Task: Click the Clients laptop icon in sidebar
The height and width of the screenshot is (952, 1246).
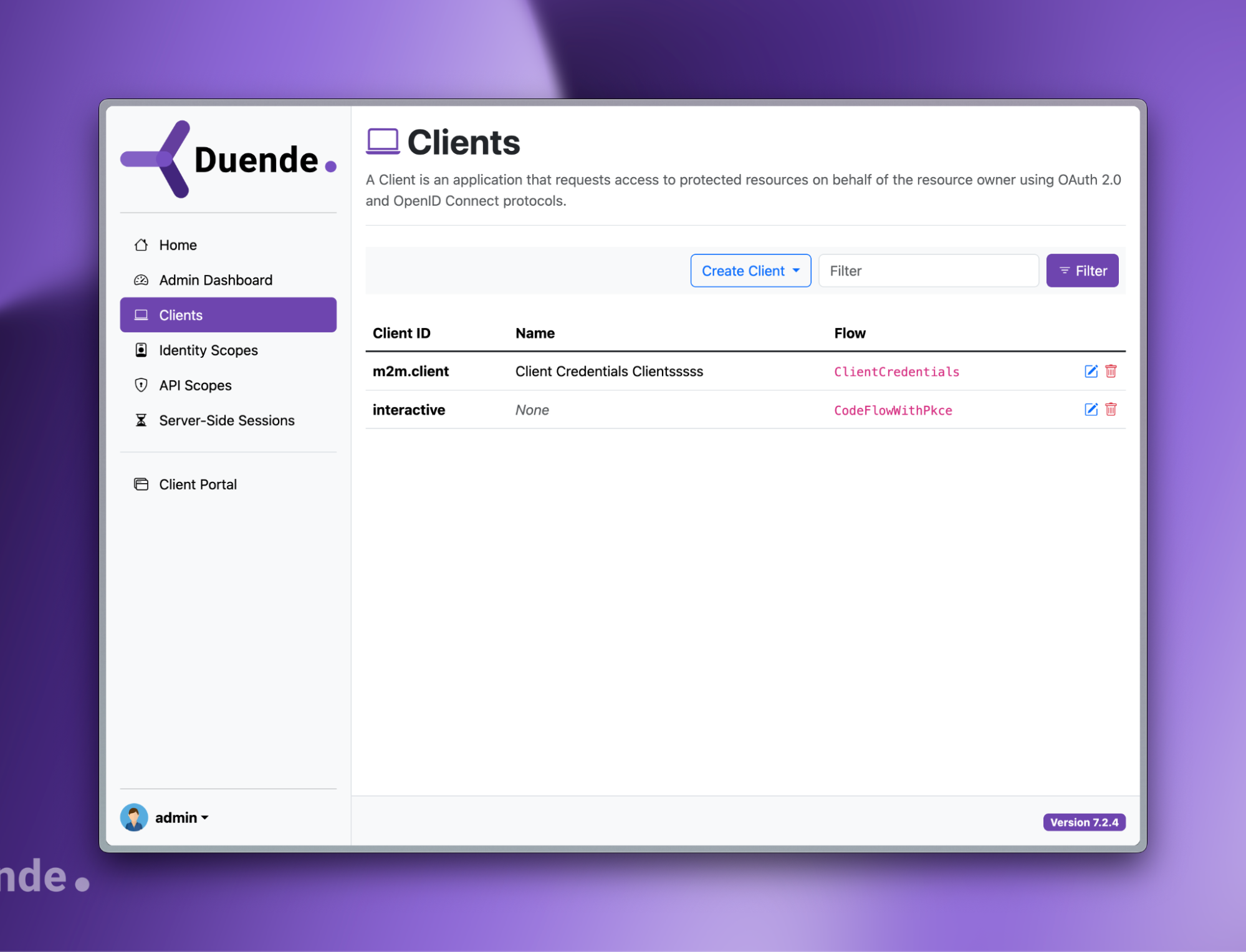Action: tap(141, 315)
